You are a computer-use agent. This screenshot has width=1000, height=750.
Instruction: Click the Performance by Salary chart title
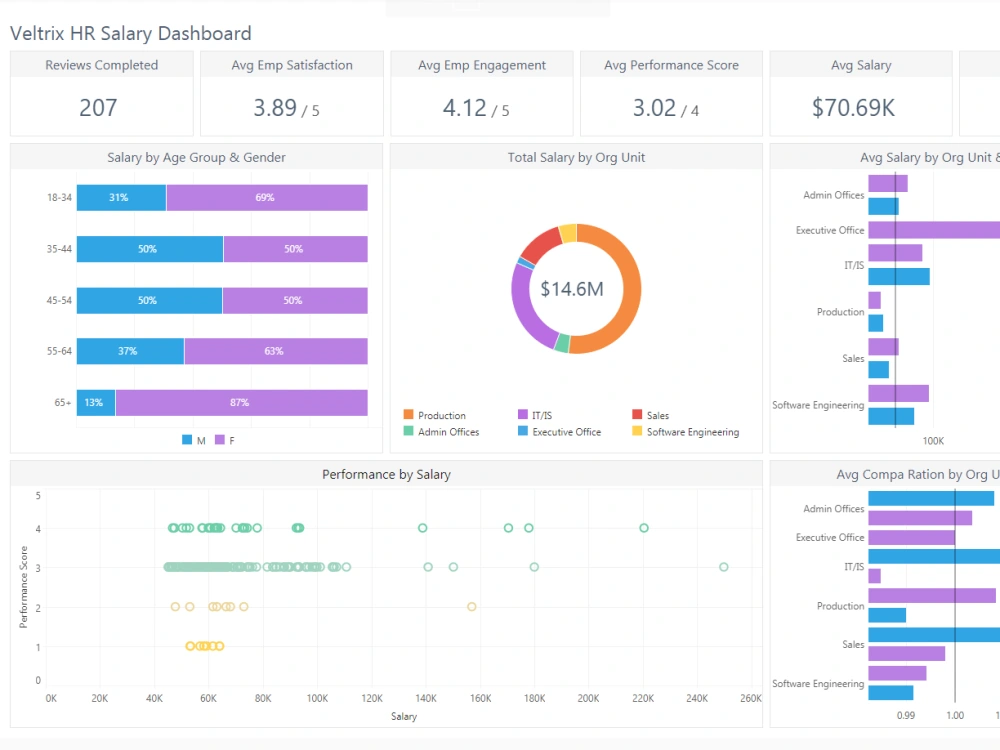(x=386, y=474)
